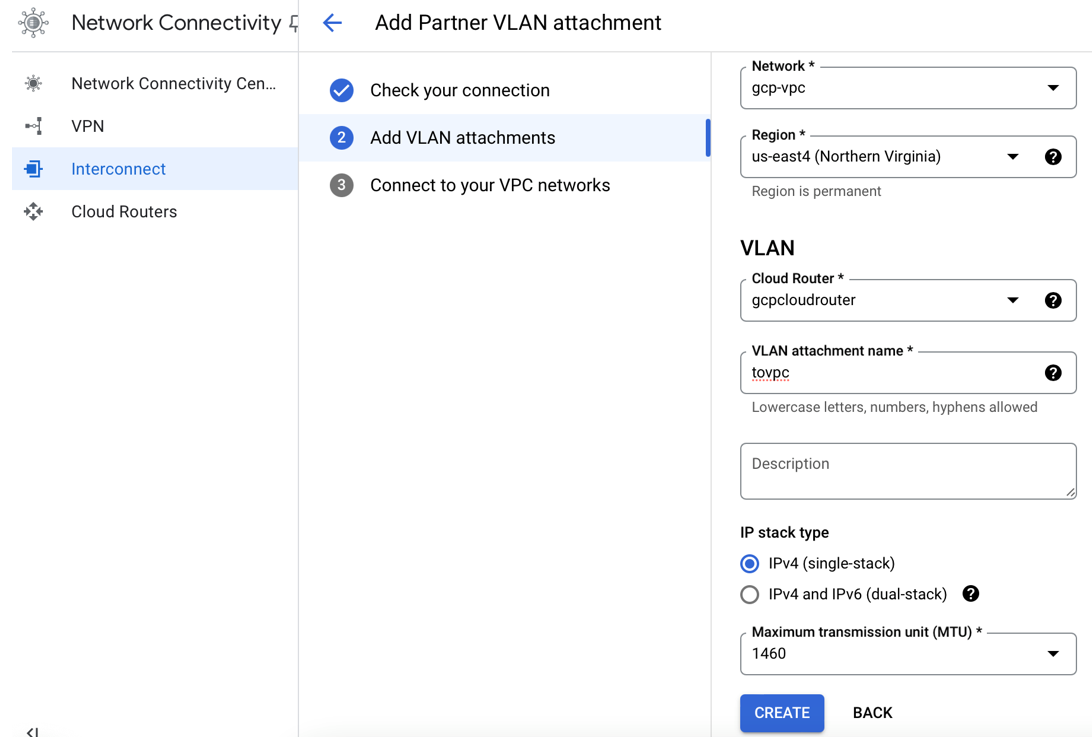This screenshot has width=1092, height=737.
Task: Go to VPN in the sidebar
Action: (88, 126)
